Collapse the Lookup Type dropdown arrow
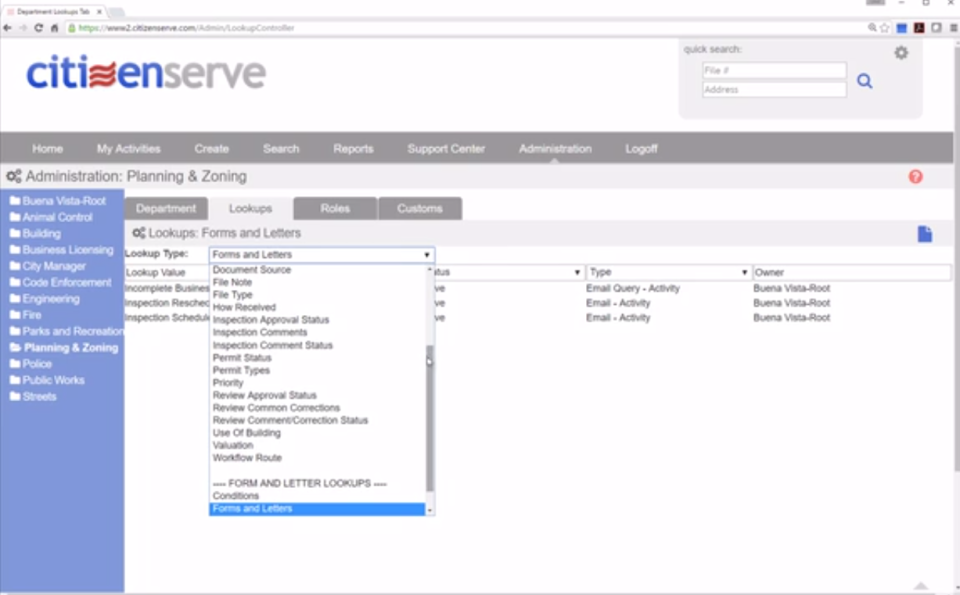 (x=427, y=255)
